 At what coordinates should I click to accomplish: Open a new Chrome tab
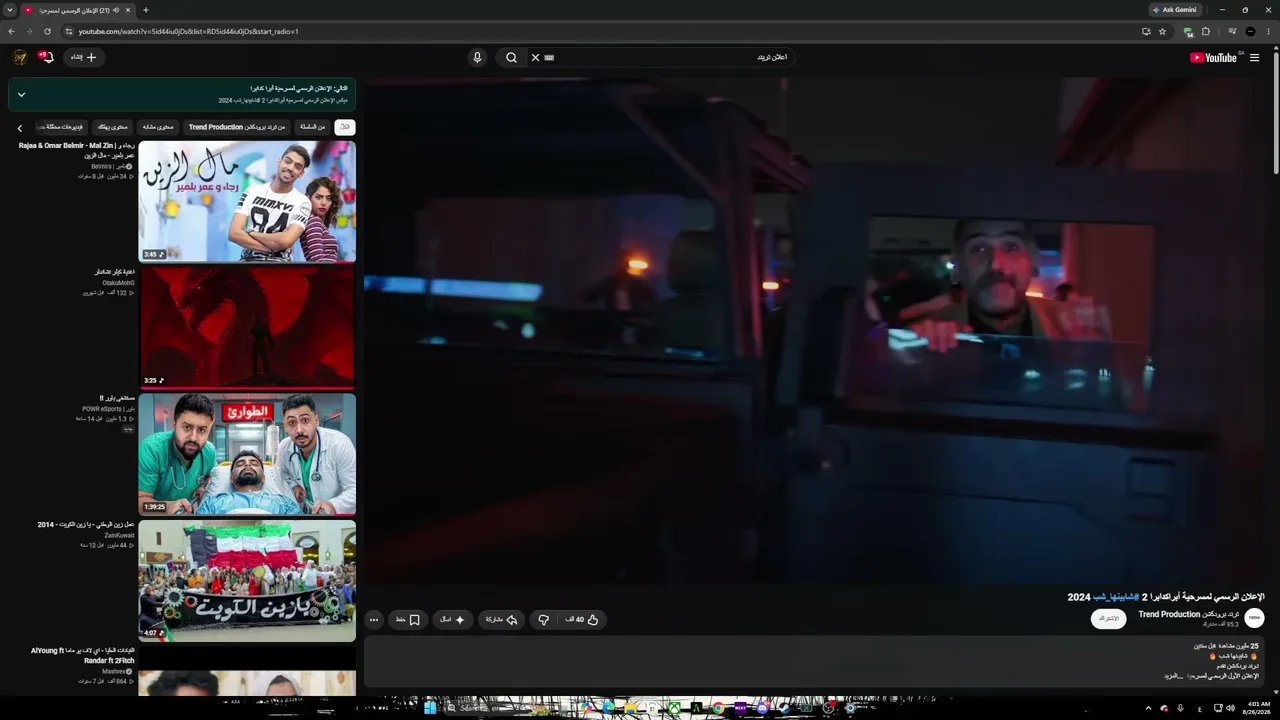tap(145, 10)
